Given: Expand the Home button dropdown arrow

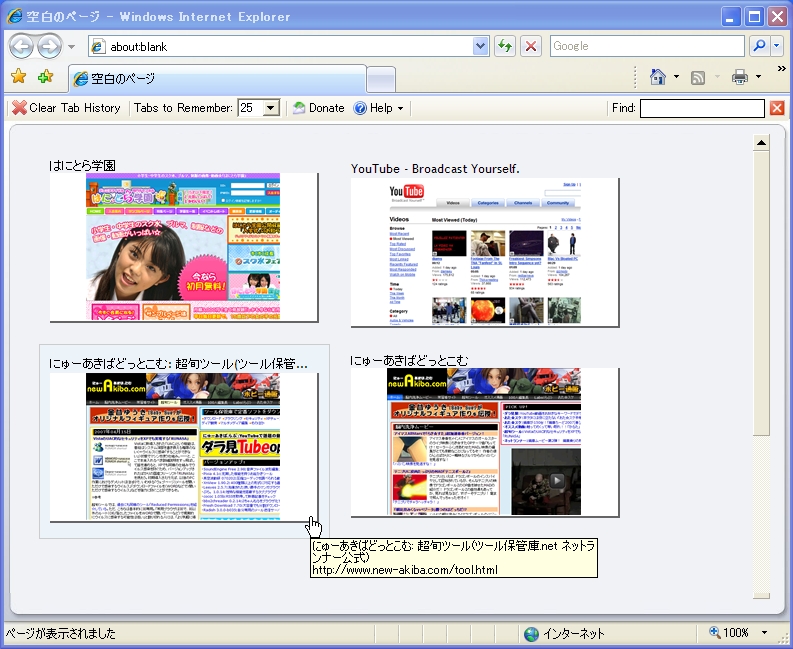Looking at the screenshot, I should click(676, 77).
